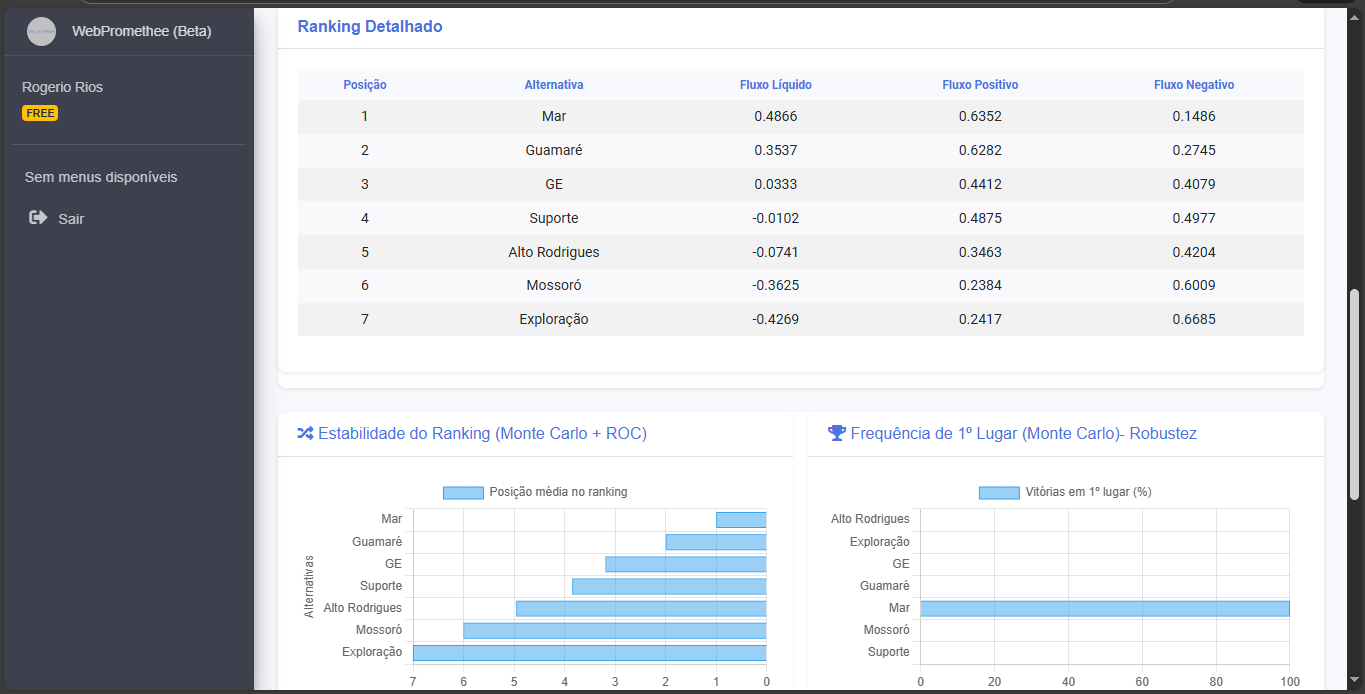Click the WebPromethee logo avatar

point(41,31)
